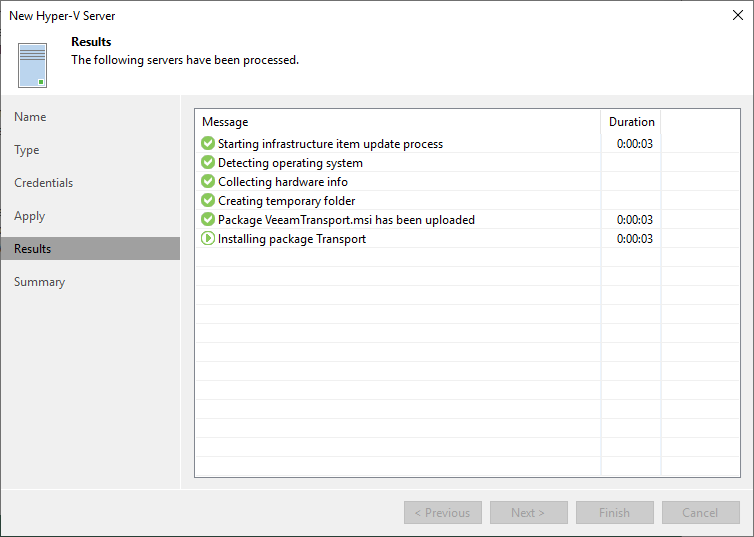The height and width of the screenshot is (537, 754).
Task: Click the Next button
Action: click(x=528, y=512)
